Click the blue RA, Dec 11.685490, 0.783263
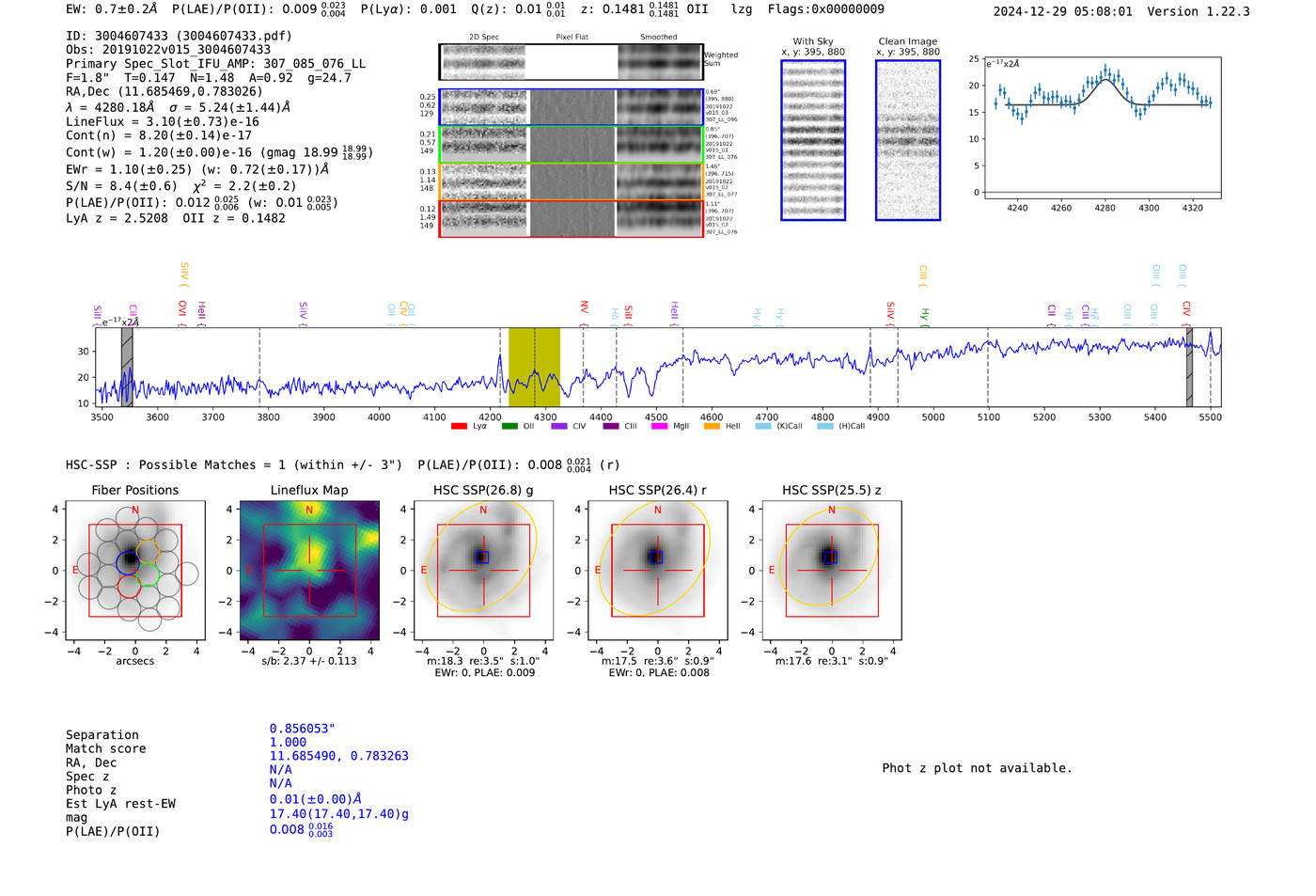The image size is (1316, 896). pyautogui.click(x=339, y=756)
